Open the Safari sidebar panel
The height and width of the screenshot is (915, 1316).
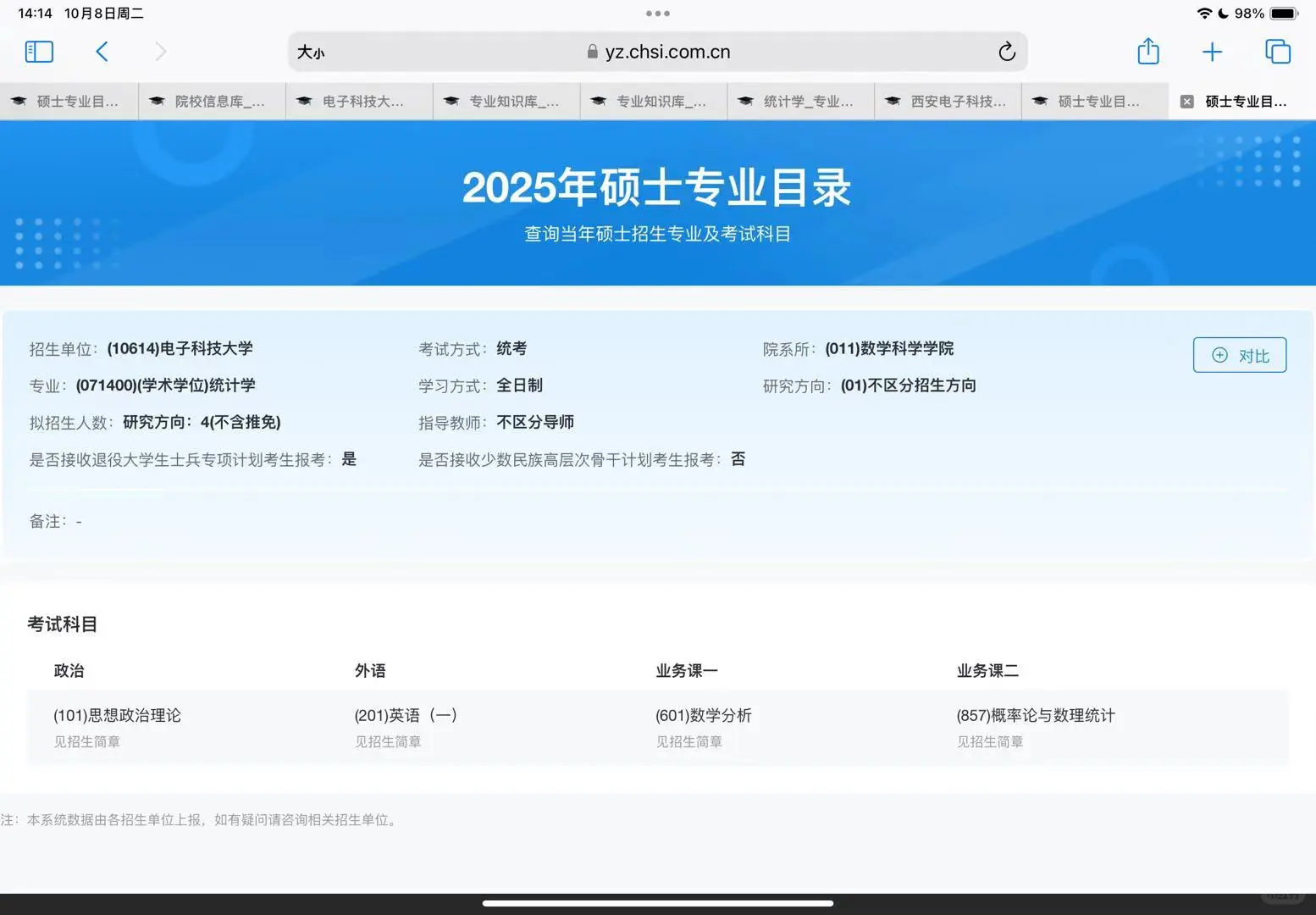point(38,52)
